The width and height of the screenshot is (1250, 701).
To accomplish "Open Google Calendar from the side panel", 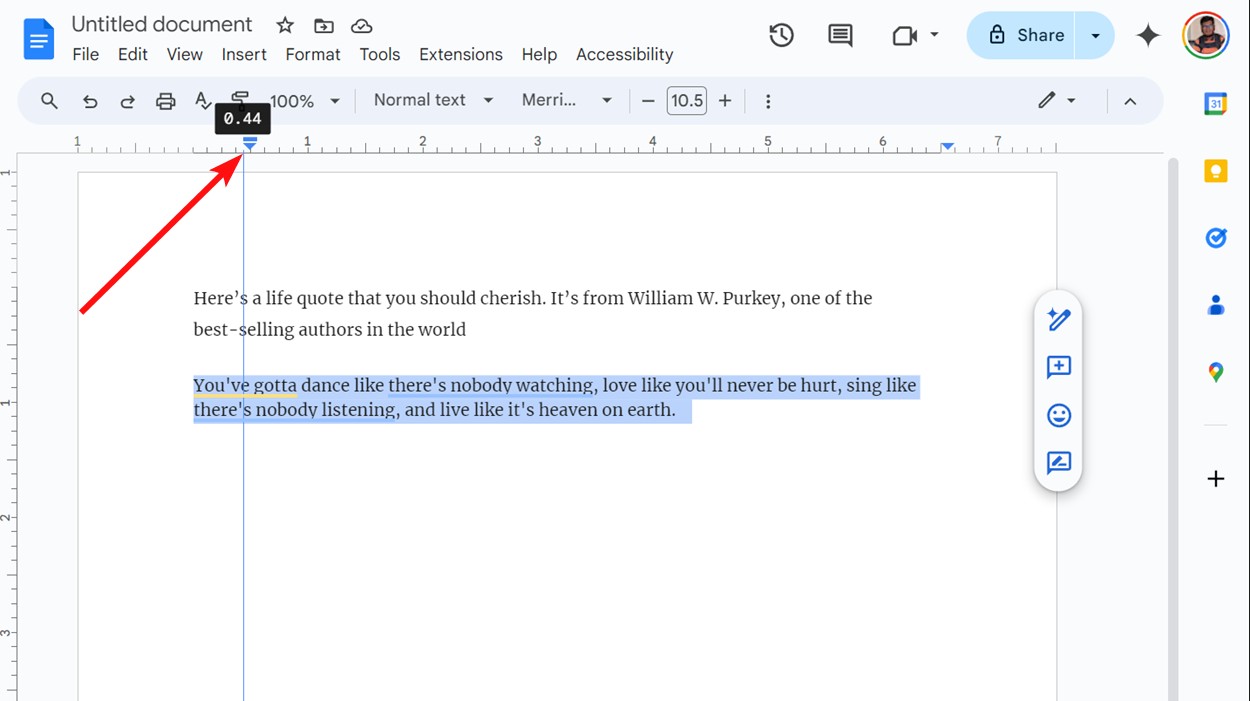I will click(x=1215, y=103).
